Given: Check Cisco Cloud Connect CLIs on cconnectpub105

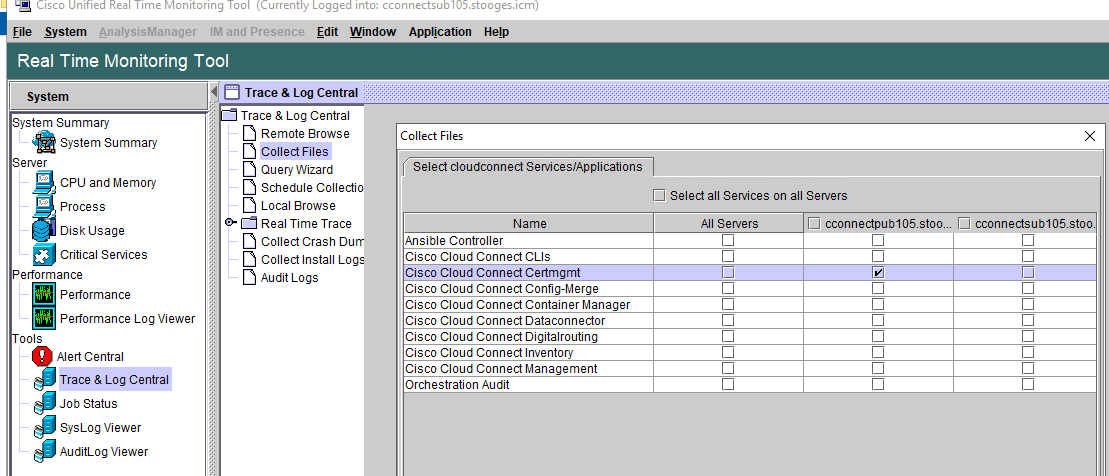Looking at the screenshot, I should (x=878, y=256).
